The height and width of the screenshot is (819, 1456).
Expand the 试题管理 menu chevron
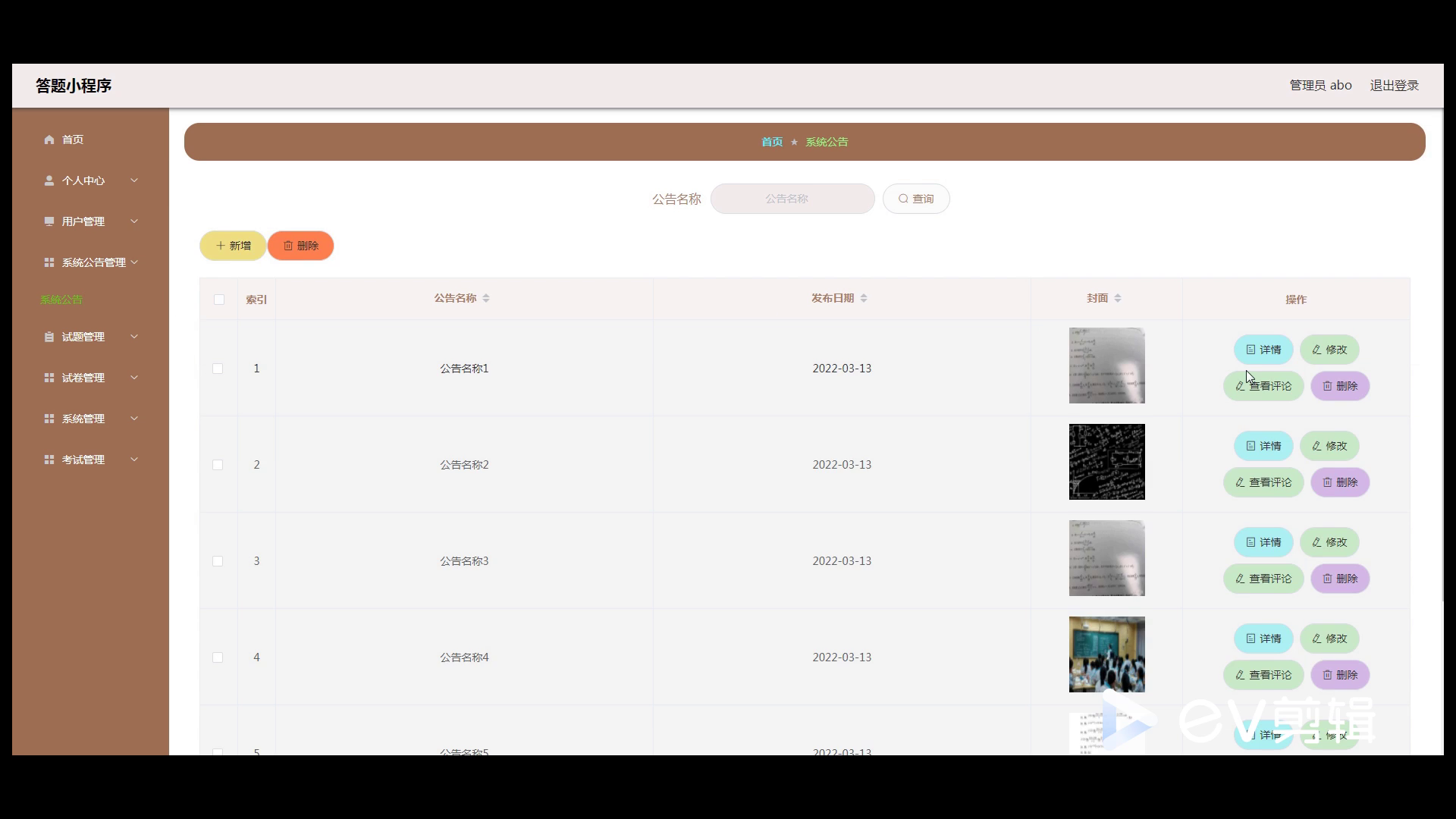(x=134, y=337)
